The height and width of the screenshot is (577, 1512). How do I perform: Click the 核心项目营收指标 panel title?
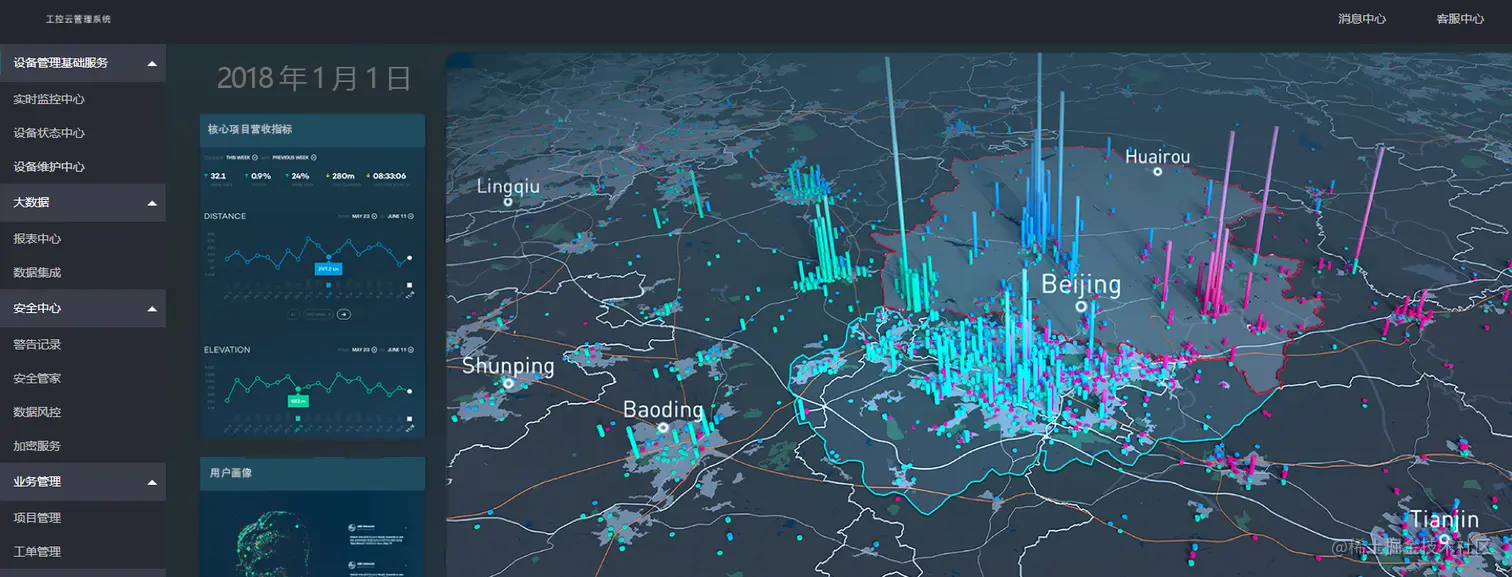(x=250, y=129)
